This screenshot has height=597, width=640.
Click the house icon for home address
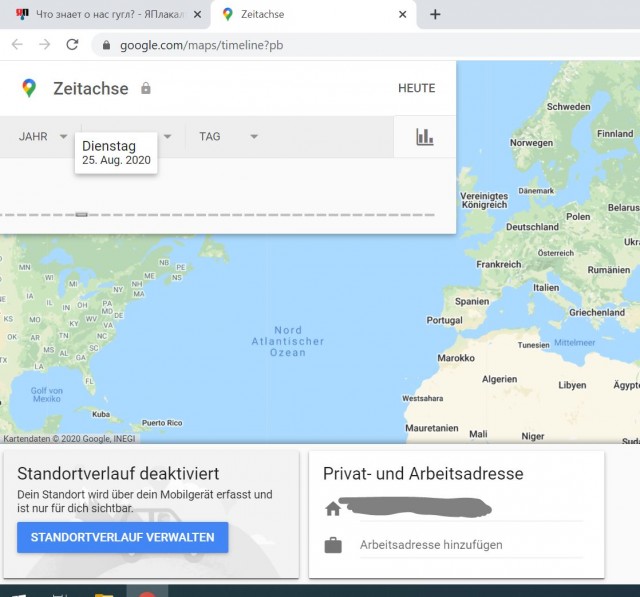pyautogui.click(x=333, y=508)
